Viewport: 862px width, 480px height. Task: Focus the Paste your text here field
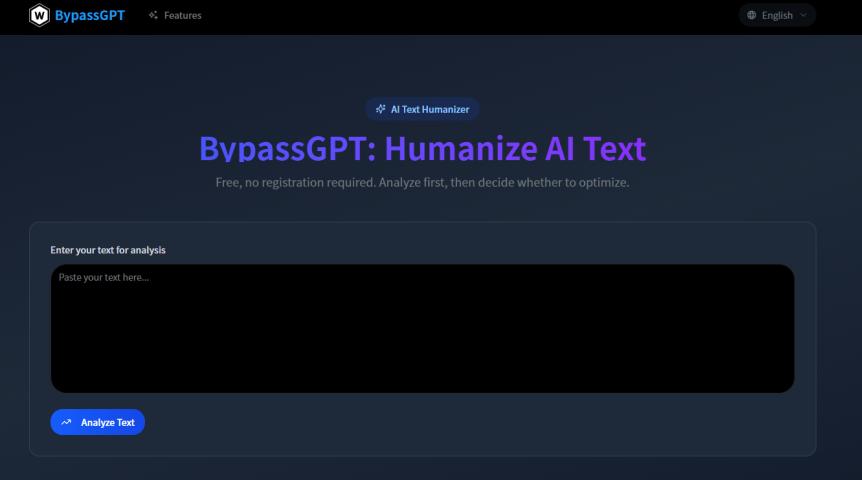coord(422,328)
